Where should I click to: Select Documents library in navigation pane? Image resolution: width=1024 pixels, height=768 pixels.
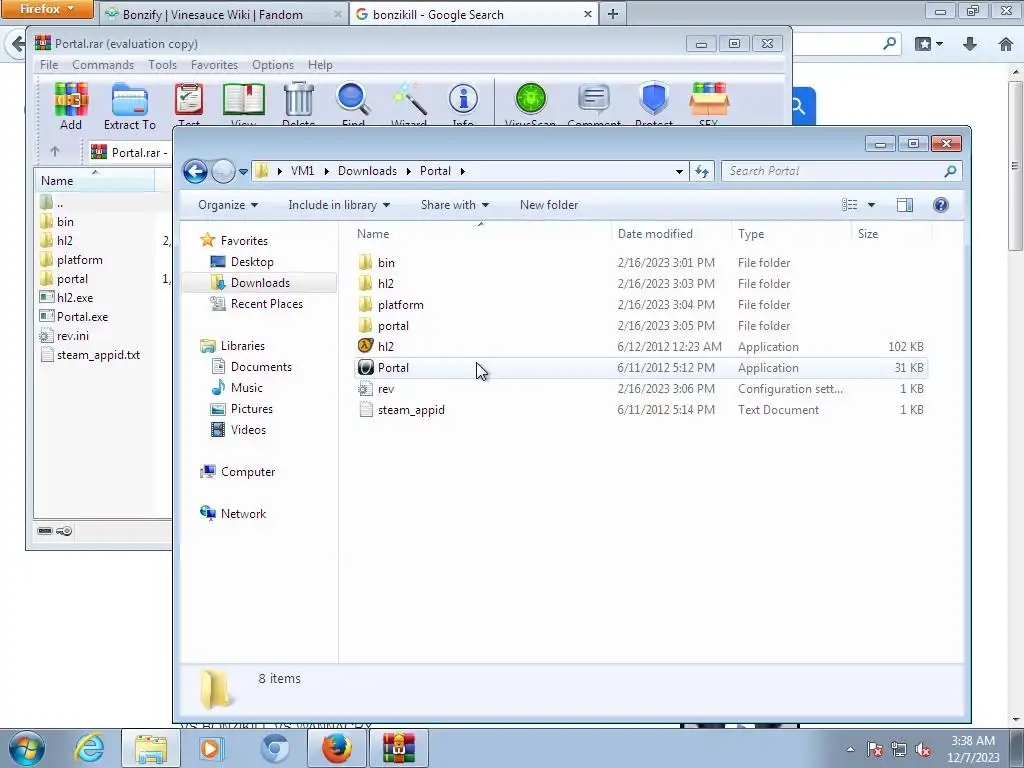261,367
